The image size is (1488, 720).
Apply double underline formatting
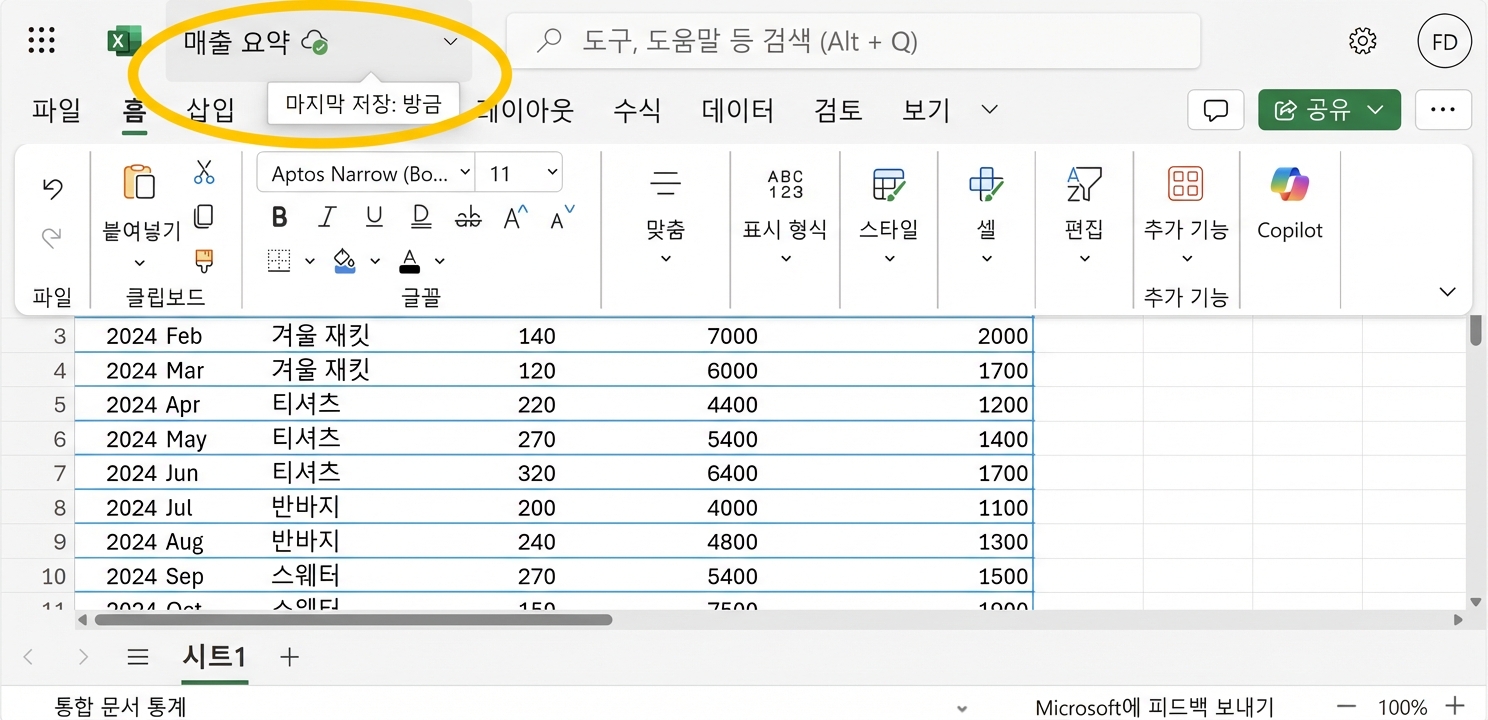coord(421,217)
